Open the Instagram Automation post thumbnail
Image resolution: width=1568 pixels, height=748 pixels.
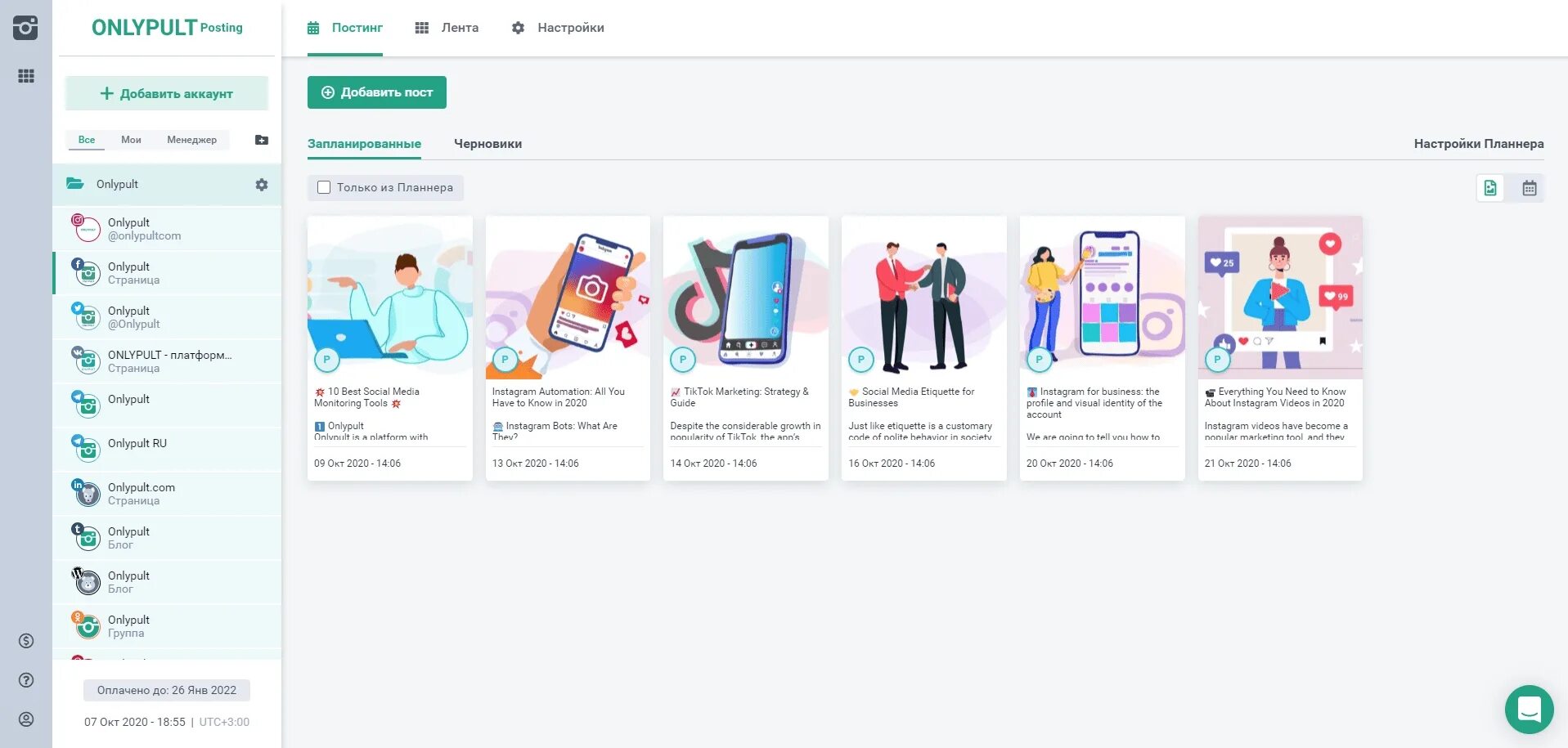pyautogui.click(x=568, y=298)
